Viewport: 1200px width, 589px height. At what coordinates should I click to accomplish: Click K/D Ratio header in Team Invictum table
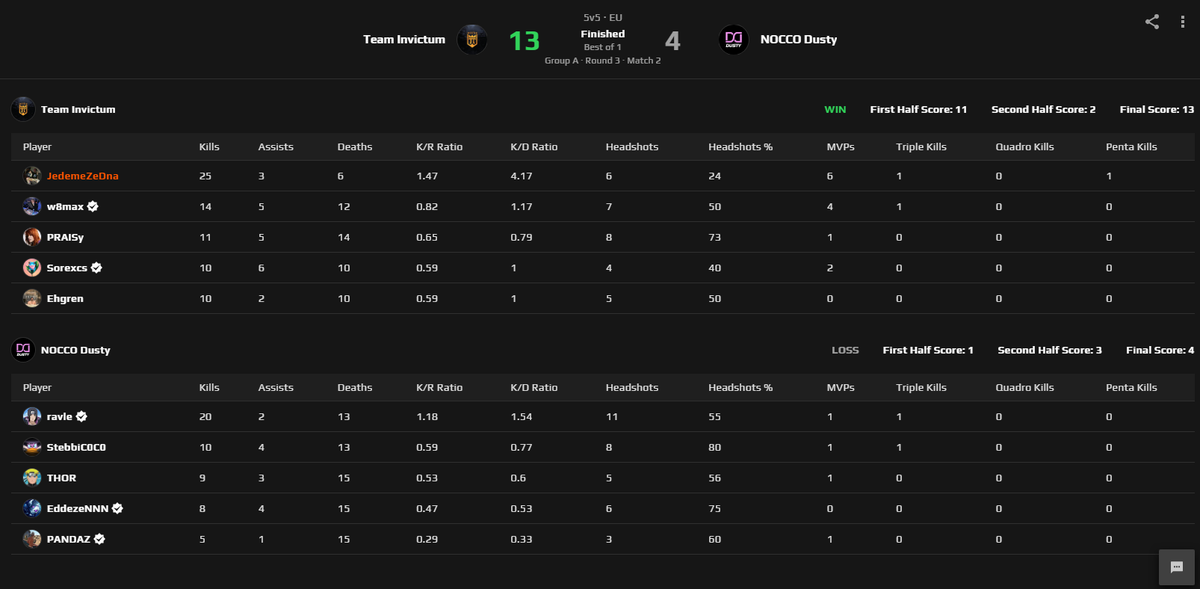(534, 147)
